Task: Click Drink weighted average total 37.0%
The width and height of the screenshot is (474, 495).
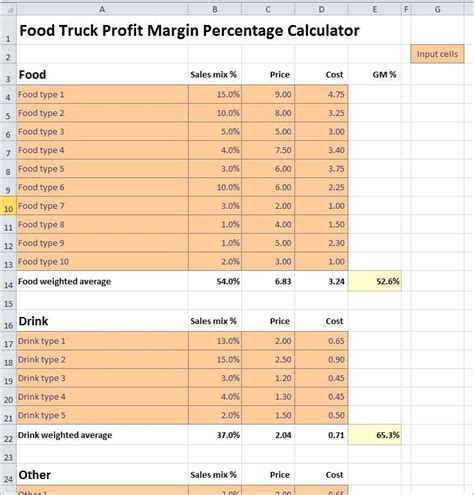Action: click(215, 435)
